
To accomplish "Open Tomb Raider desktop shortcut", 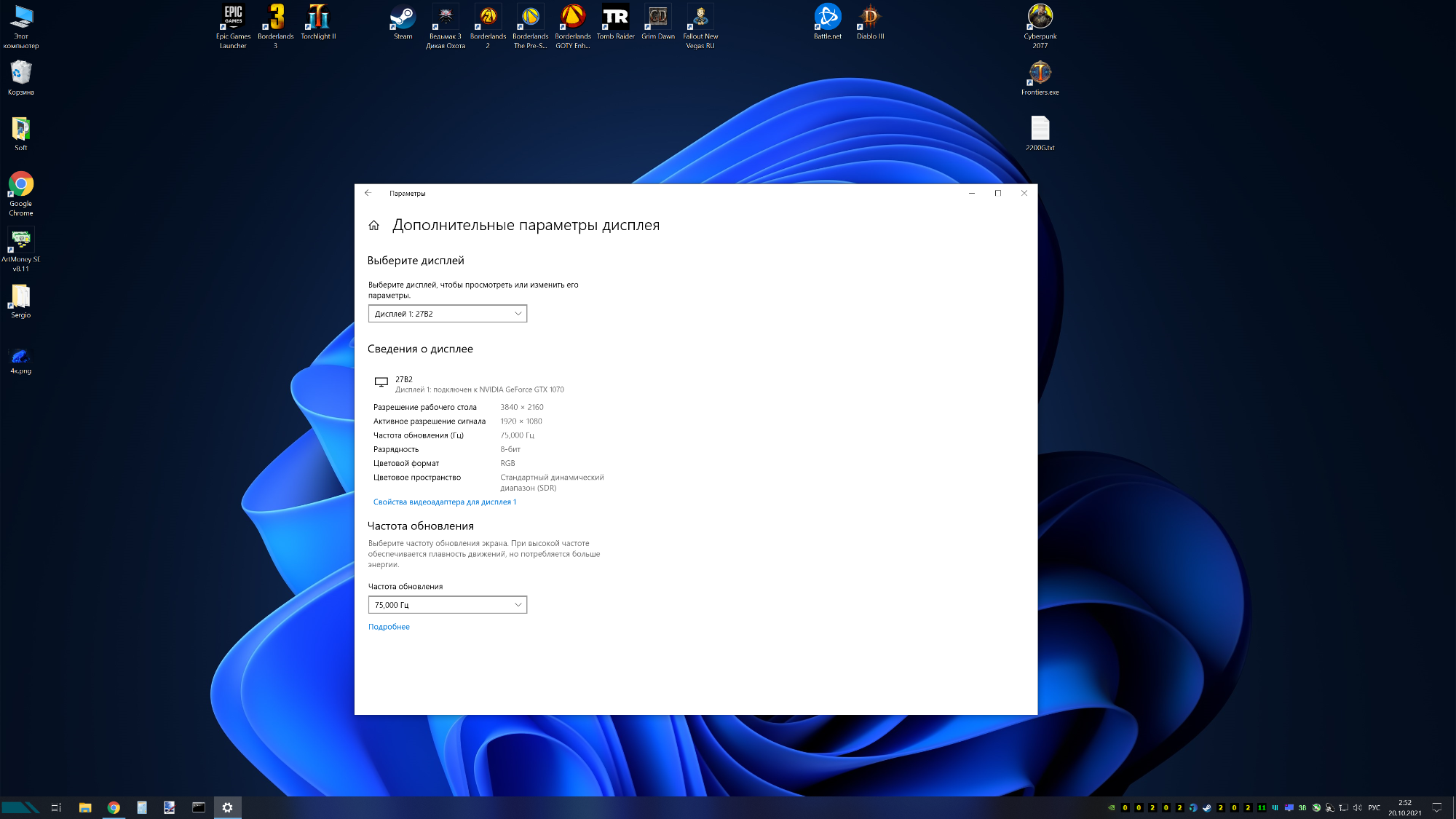I will coord(615,17).
